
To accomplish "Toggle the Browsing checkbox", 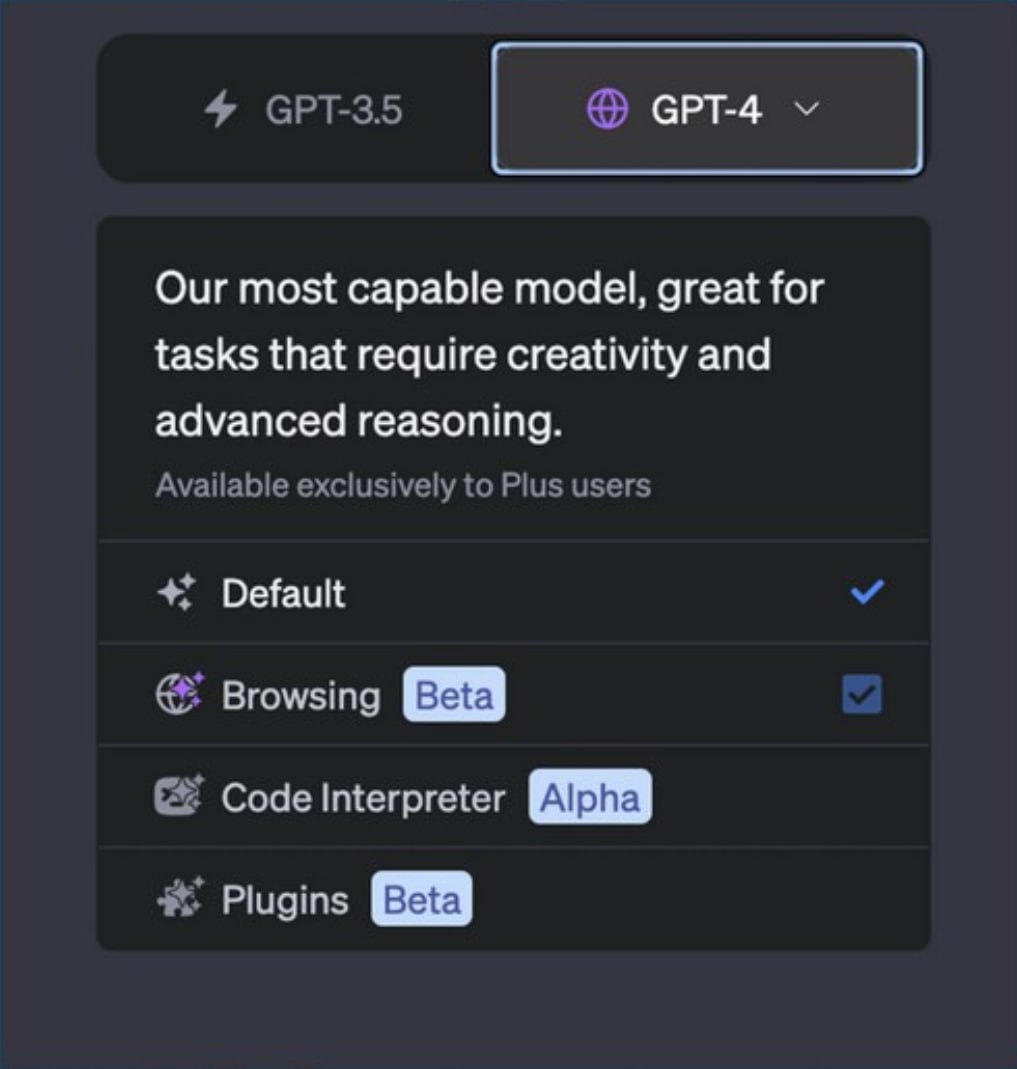I will click(862, 694).
